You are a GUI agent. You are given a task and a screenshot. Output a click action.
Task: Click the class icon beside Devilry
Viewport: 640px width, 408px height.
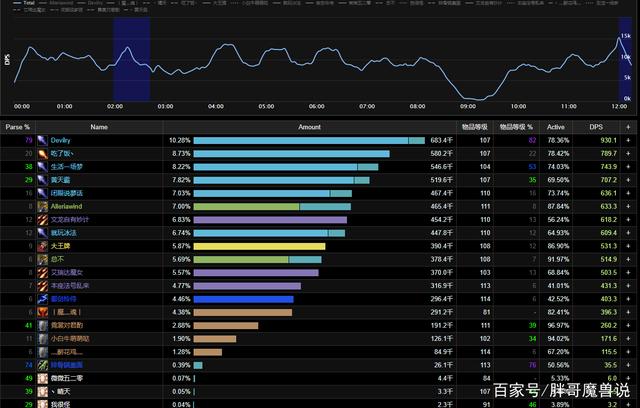(x=42, y=141)
